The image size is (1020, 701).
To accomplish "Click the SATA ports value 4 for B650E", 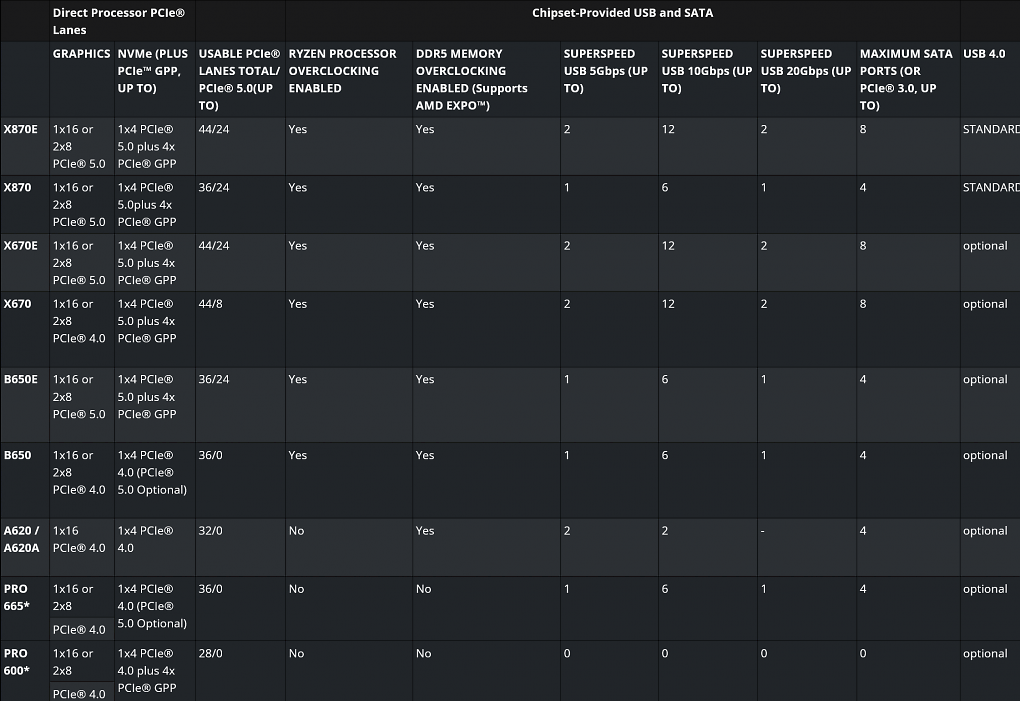I will coord(863,379).
